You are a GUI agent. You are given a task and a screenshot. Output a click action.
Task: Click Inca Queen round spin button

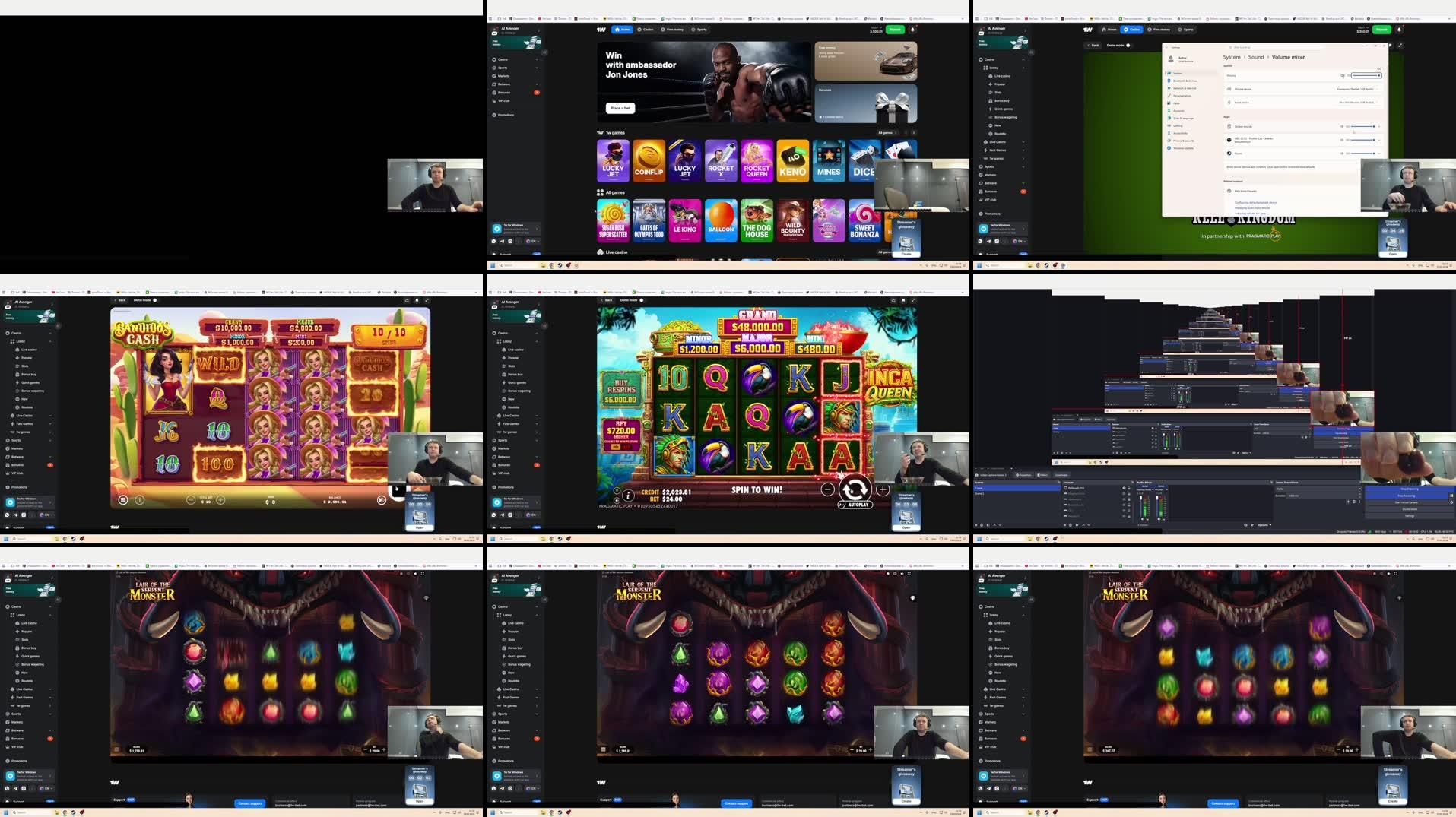[855, 489]
